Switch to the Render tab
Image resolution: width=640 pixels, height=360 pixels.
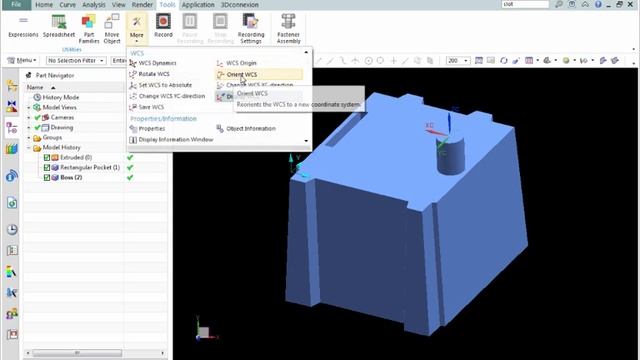(x=142, y=5)
